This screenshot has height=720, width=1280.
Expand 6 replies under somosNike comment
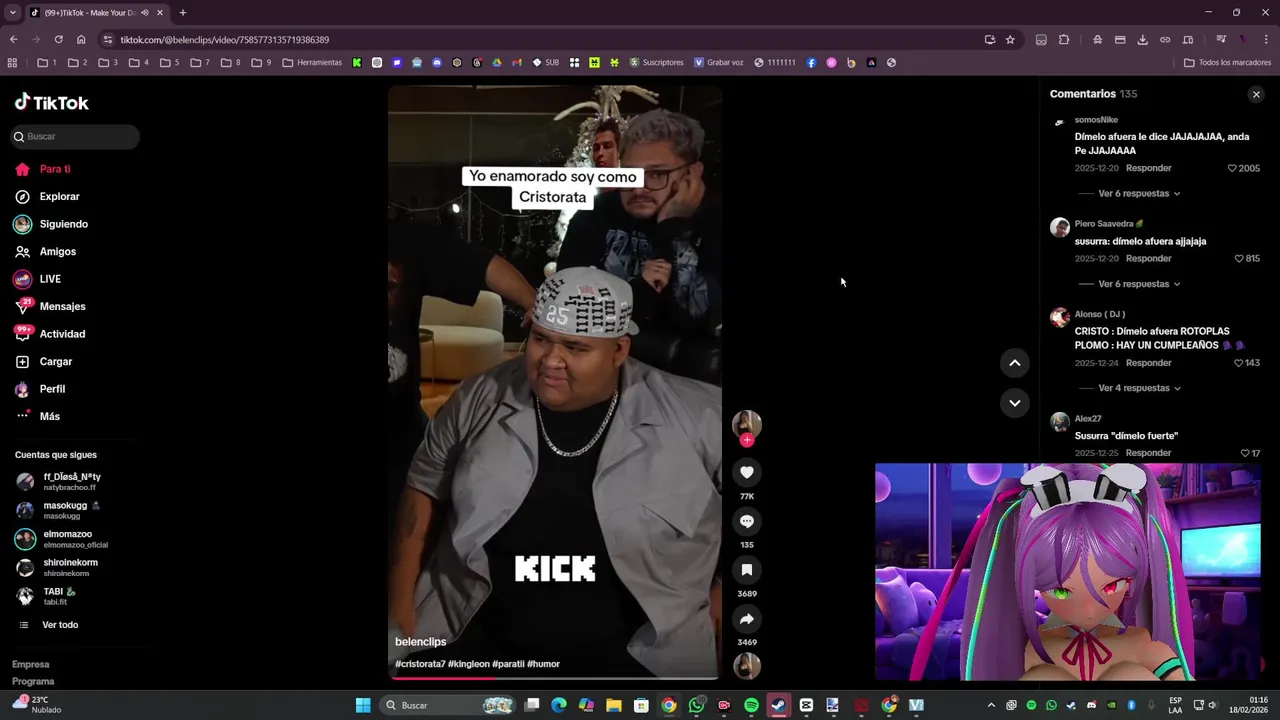pos(1139,193)
